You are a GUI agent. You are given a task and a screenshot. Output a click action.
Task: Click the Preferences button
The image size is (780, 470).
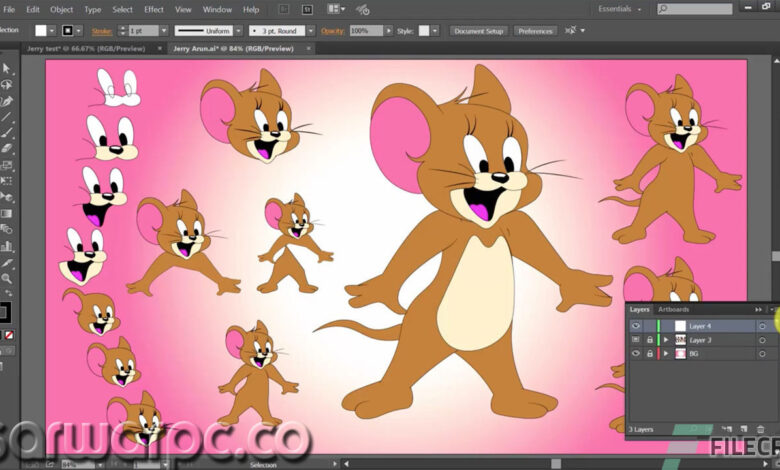pos(535,31)
